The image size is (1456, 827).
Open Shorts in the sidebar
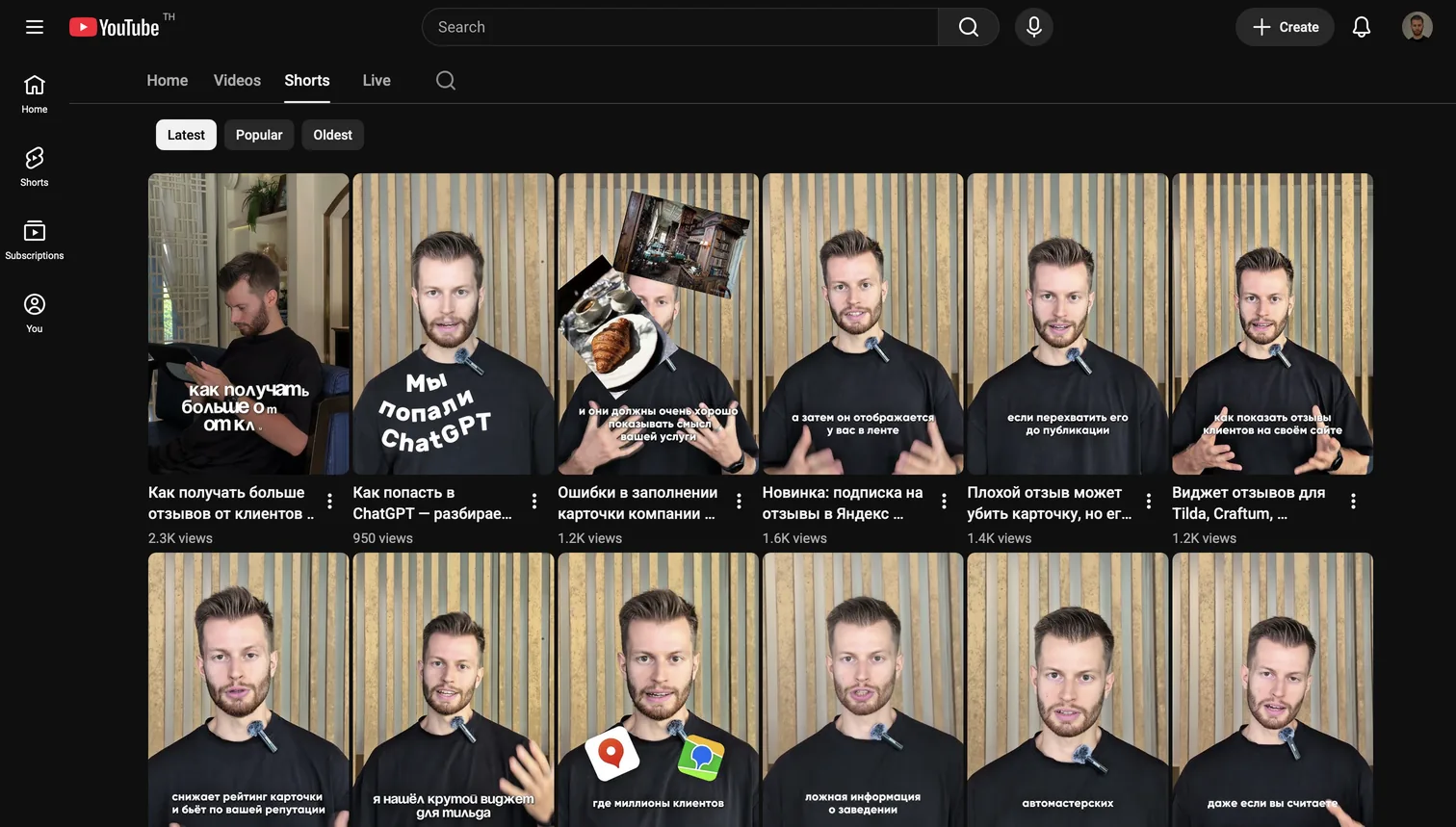click(x=35, y=168)
